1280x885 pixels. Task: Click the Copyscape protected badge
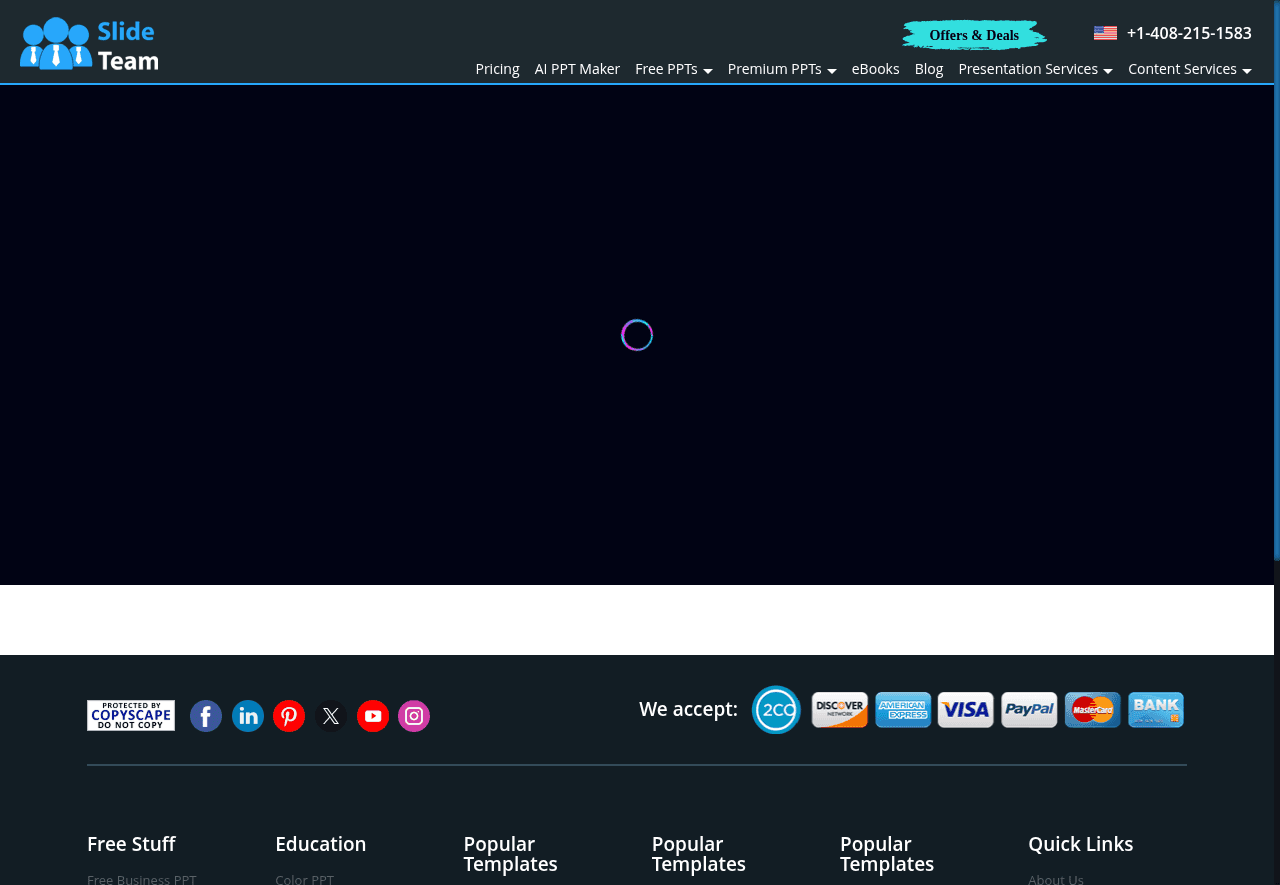131,715
